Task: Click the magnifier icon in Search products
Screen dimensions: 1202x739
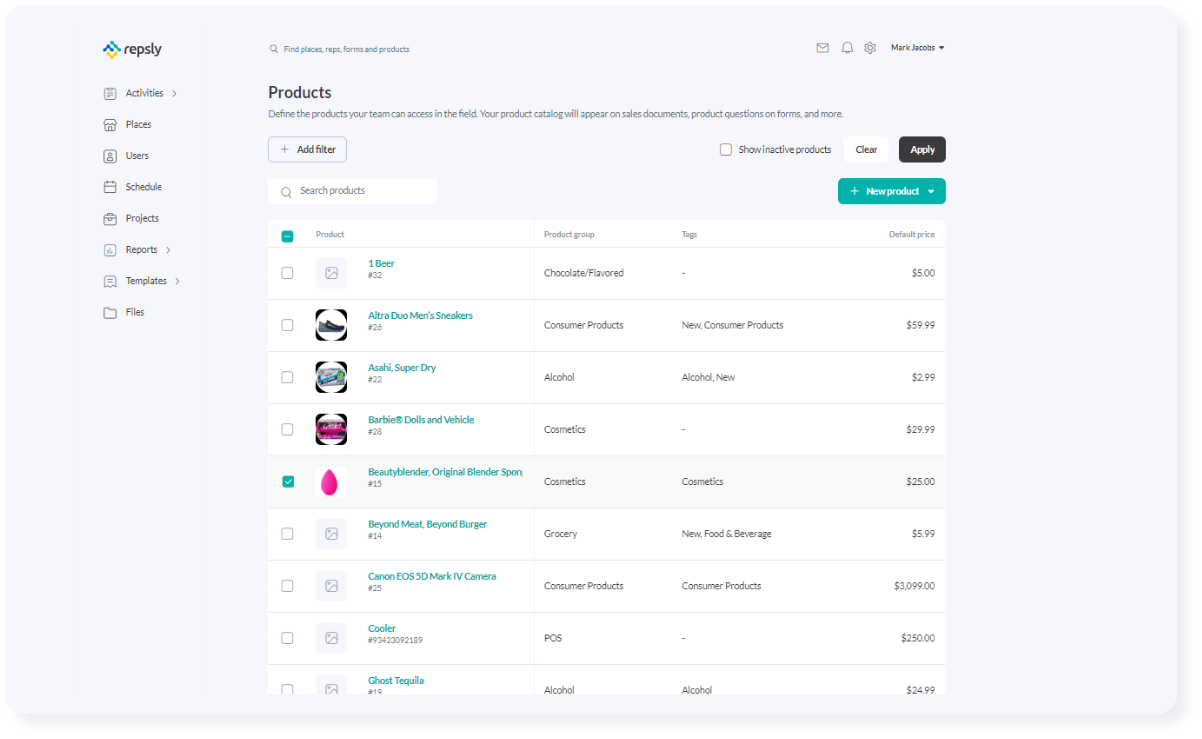Action: click(287, 191)
